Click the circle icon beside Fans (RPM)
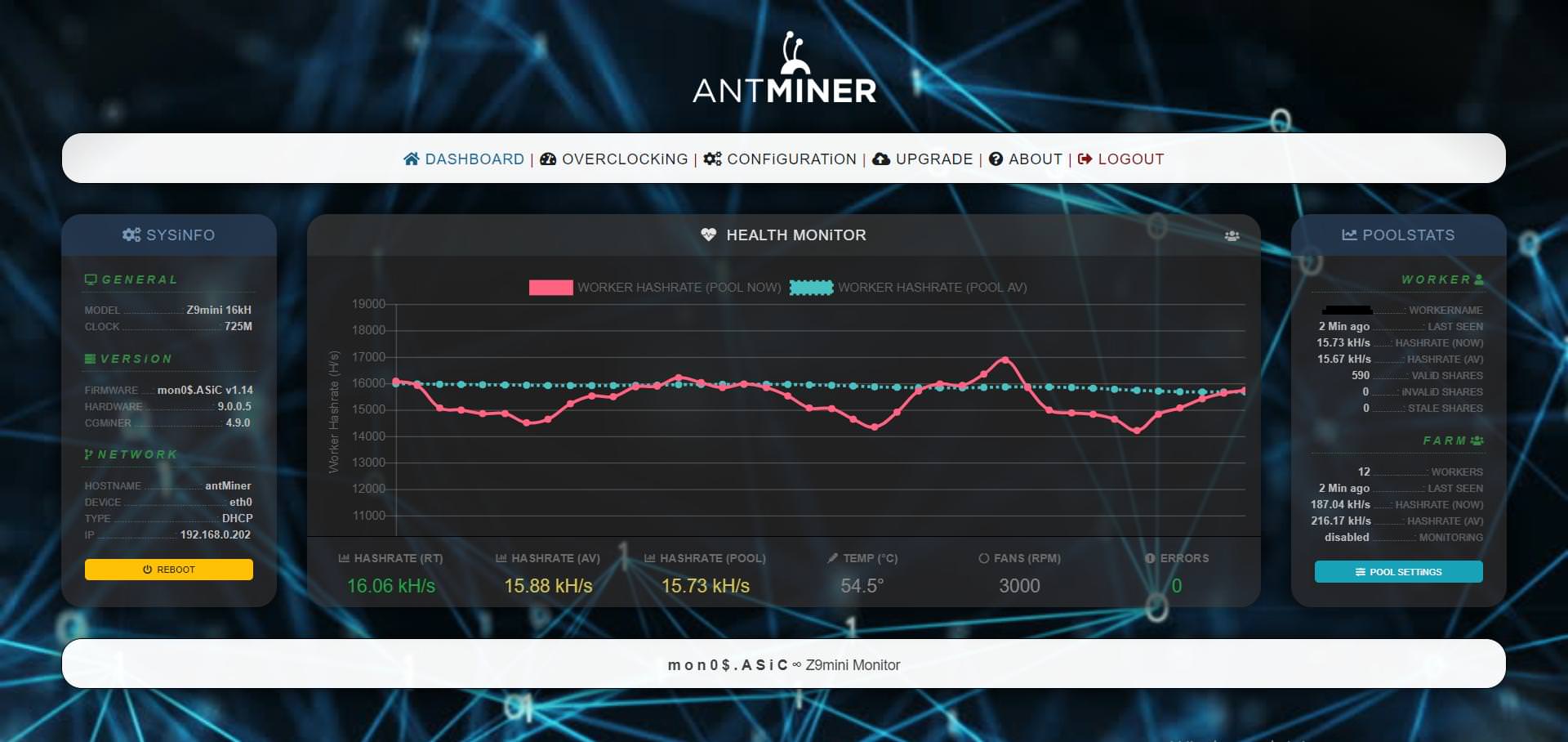Image resolution: width=1568 pixels, height=742 pixels. [x=984, y=558]
